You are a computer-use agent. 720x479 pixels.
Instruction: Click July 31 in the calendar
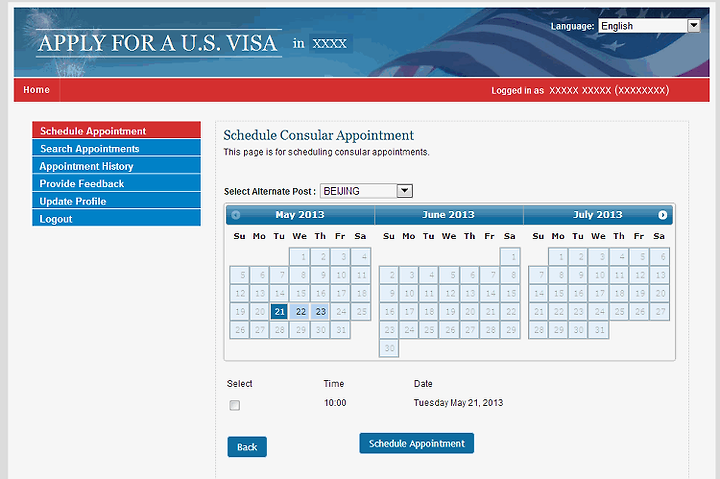pos(599,330)
